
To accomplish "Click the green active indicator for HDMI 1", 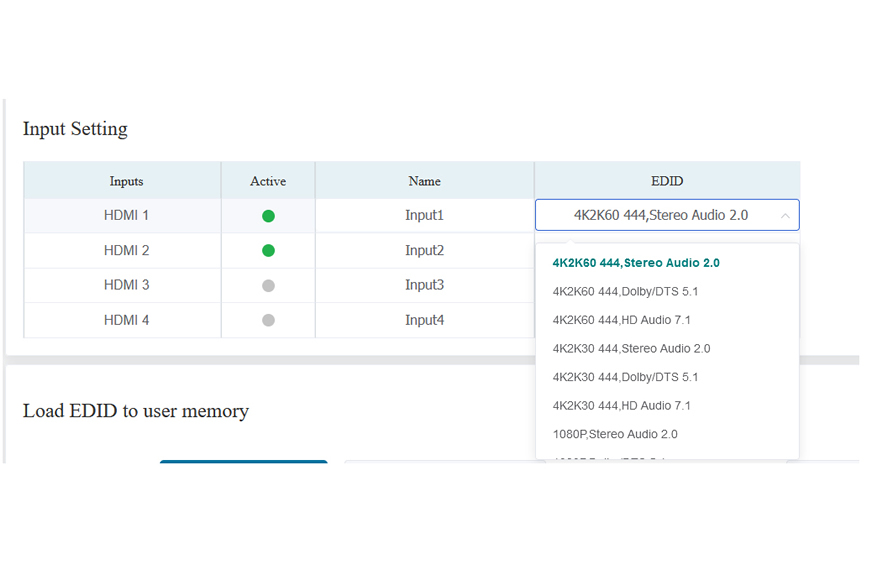I will click(268, 216).
